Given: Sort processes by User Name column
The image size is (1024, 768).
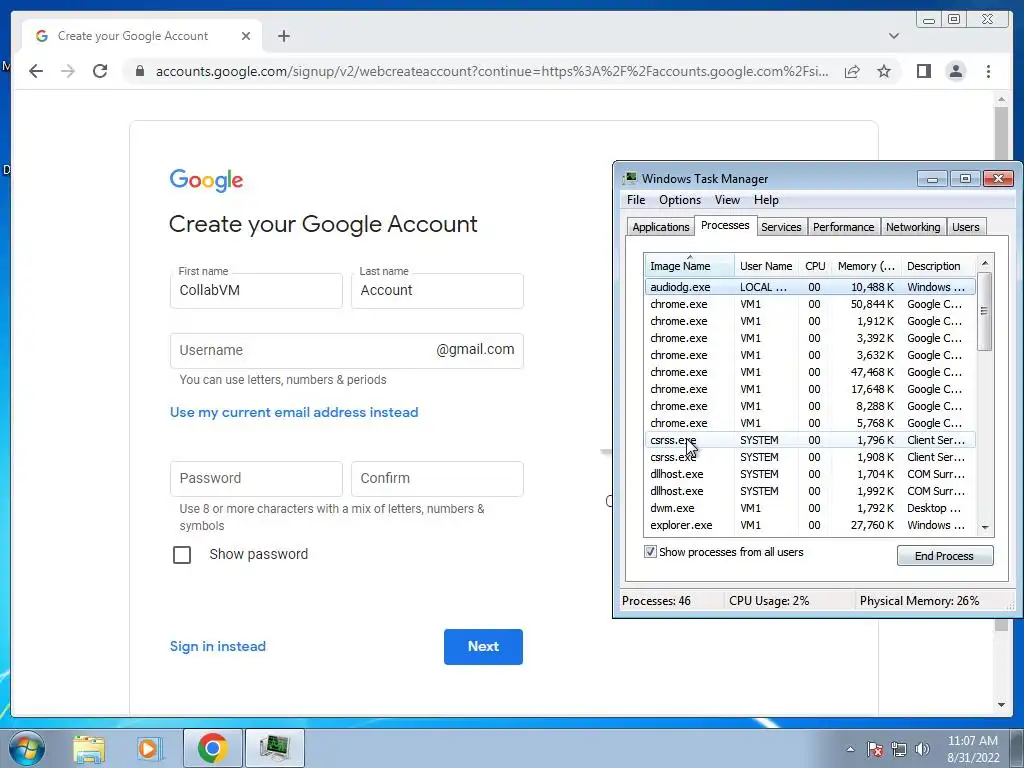Looking at the screenshot, I should tap(766, 266).
